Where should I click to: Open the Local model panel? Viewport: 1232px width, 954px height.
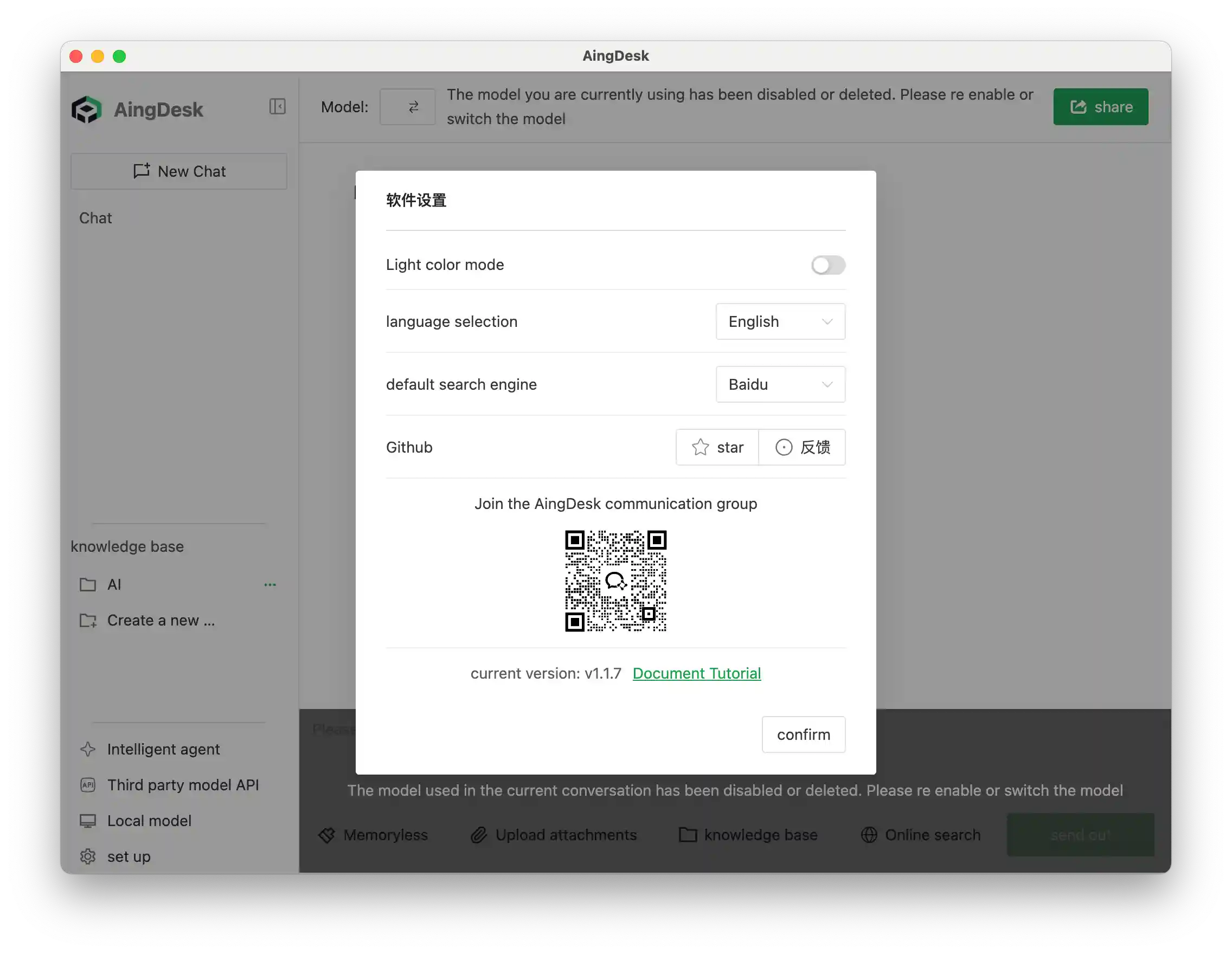(149, 820)
